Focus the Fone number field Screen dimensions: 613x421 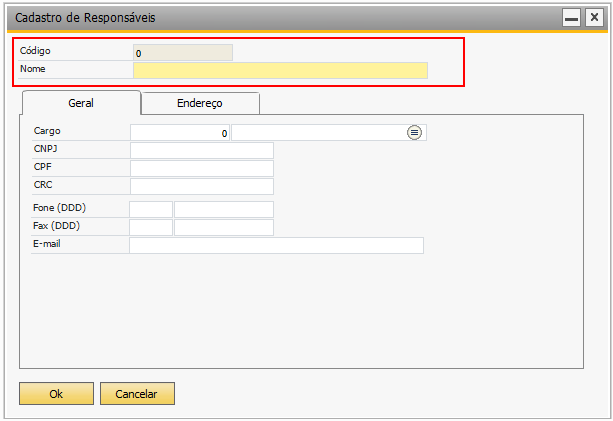pos(224,210)
